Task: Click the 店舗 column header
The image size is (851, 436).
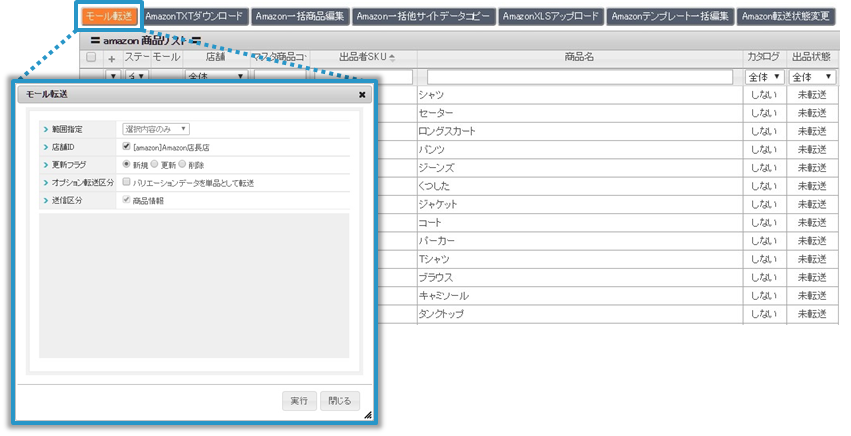Action: pyautogui.click(x=215, y=57)
